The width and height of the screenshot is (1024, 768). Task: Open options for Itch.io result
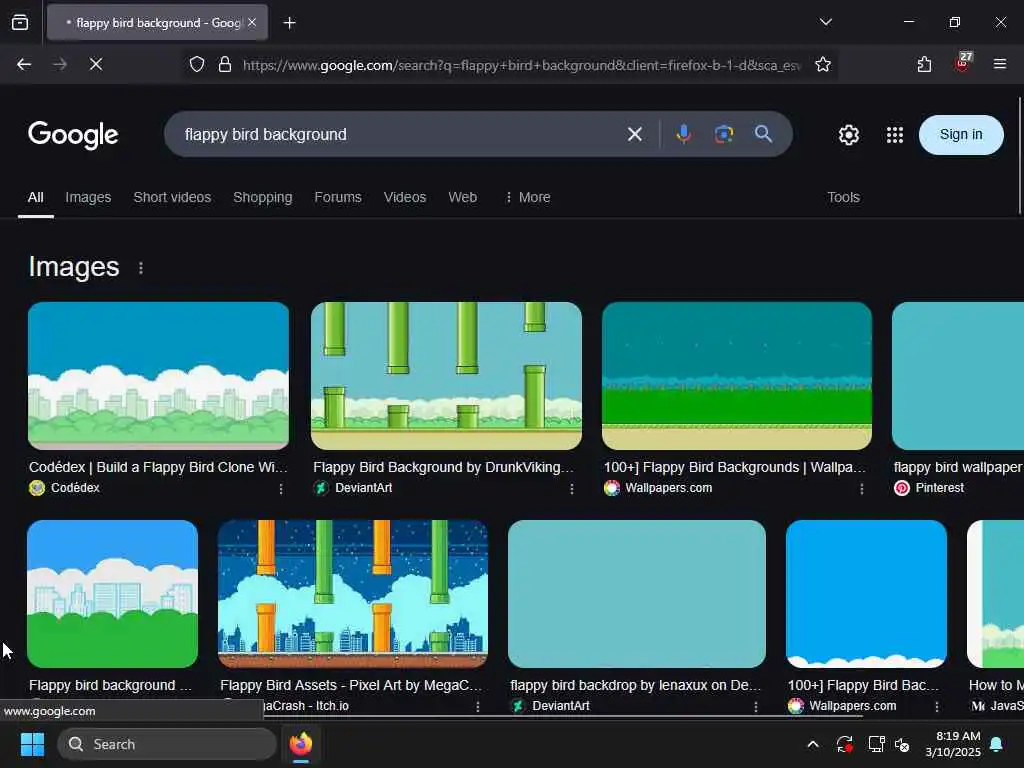click(x=478, y=706)
